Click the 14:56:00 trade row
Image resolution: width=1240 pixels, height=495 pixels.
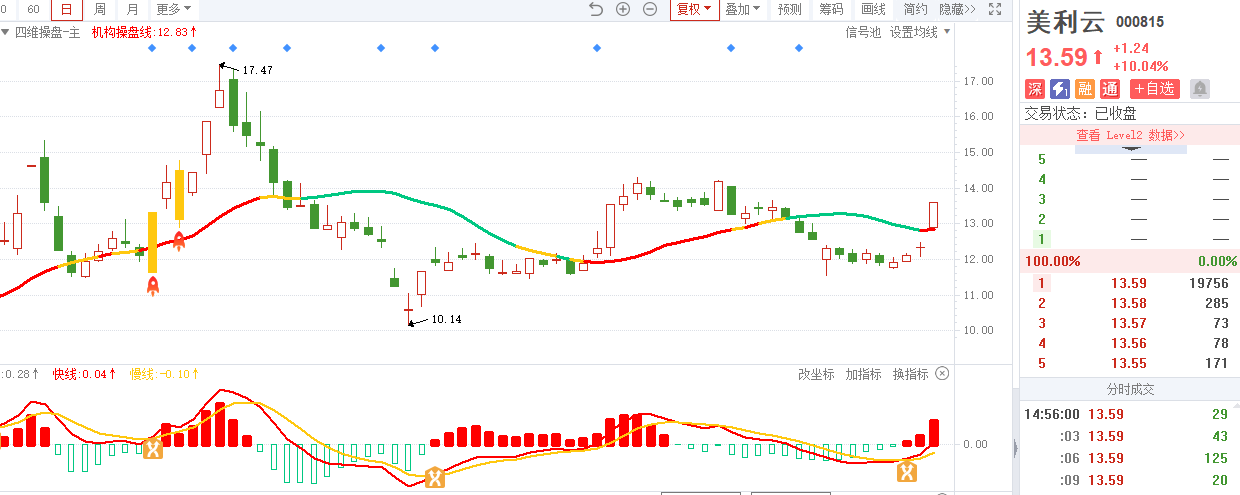[1130, 414]
